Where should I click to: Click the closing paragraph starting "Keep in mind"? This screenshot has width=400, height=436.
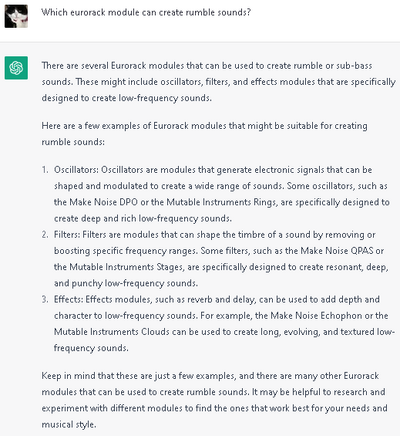[x=214, y=400]
